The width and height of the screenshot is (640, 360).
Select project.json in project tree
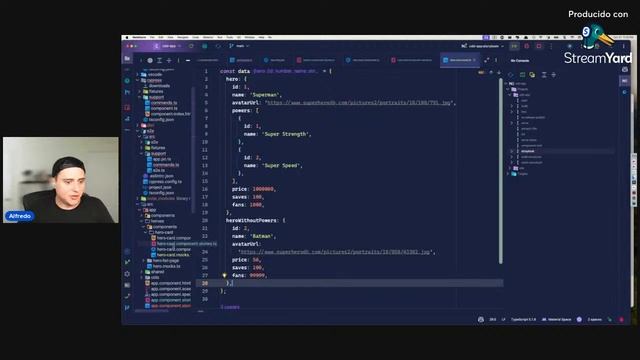click(x=158, y=187)
